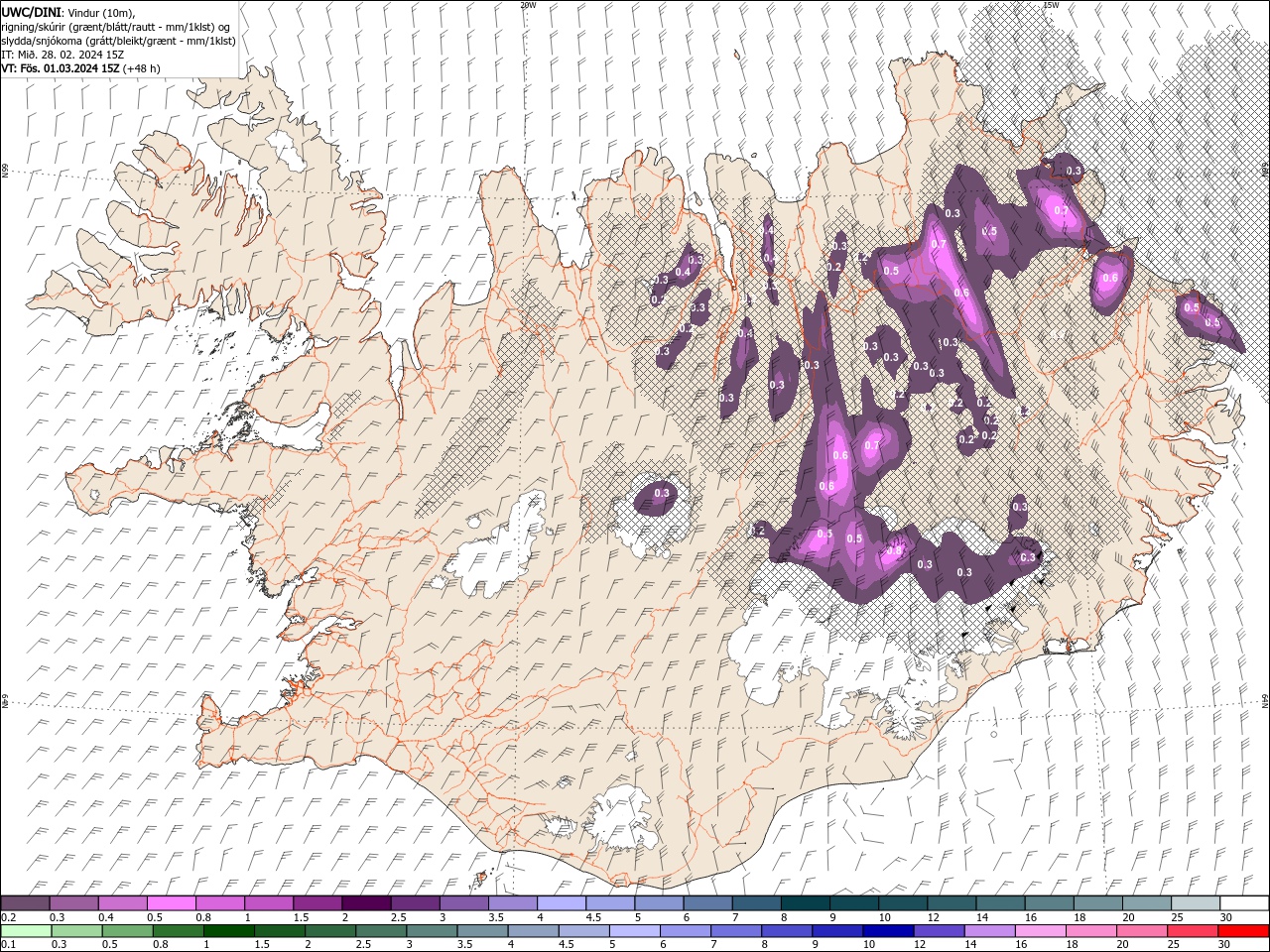Pick the light pink 16 swatch, bottom legend row
The width and height of the screenshot is (1270, 952).
click(1041, 931)
